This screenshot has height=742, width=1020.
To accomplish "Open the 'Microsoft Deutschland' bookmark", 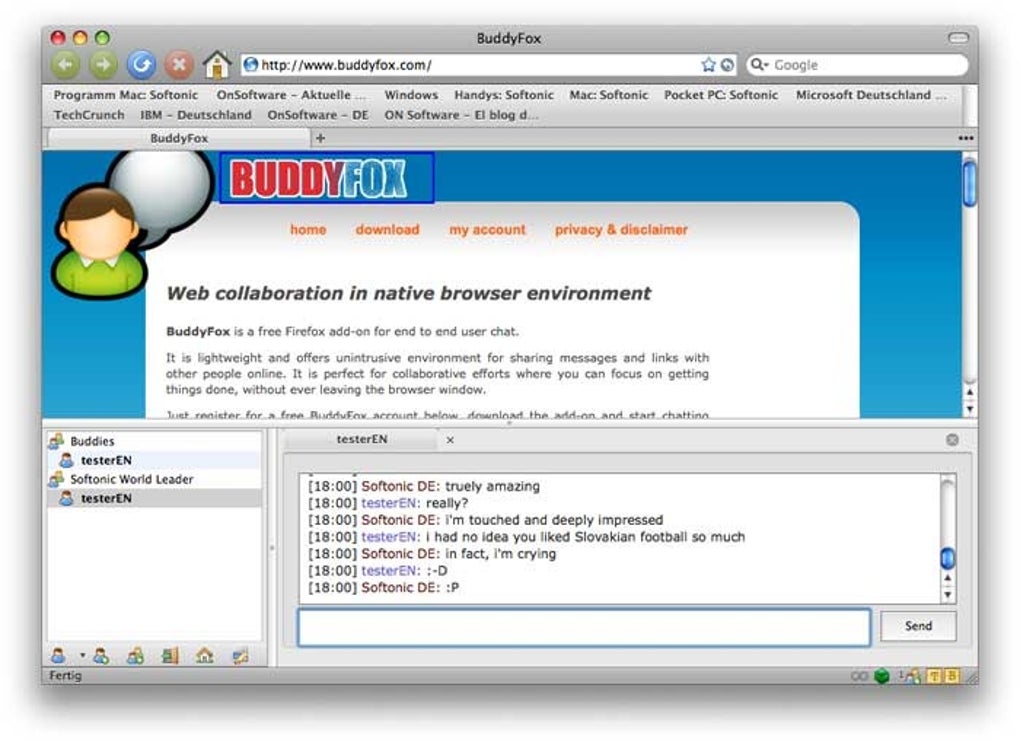I will coord(870,95).
